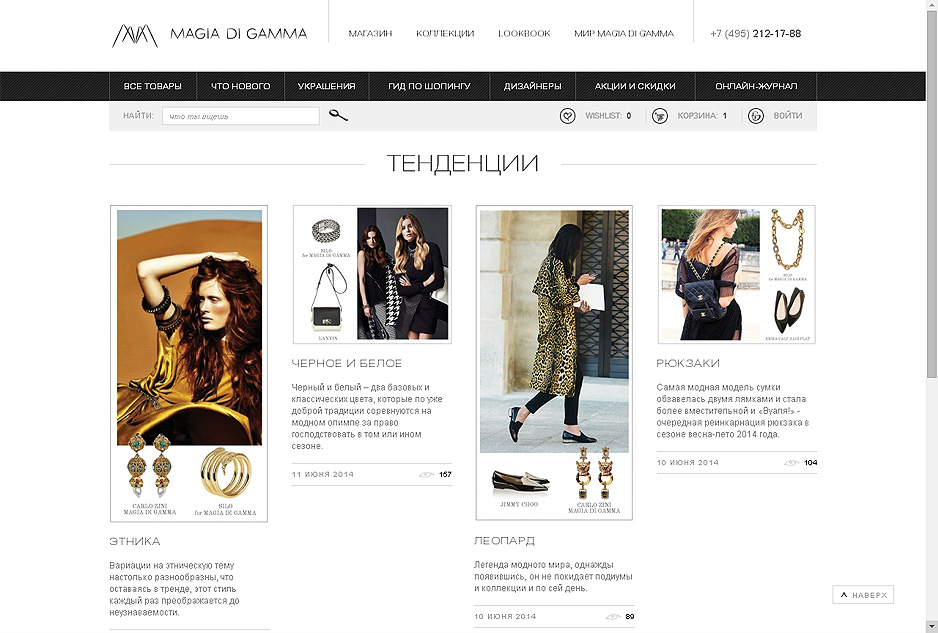Click the eye views icon under Леопард

click(613, 616)
